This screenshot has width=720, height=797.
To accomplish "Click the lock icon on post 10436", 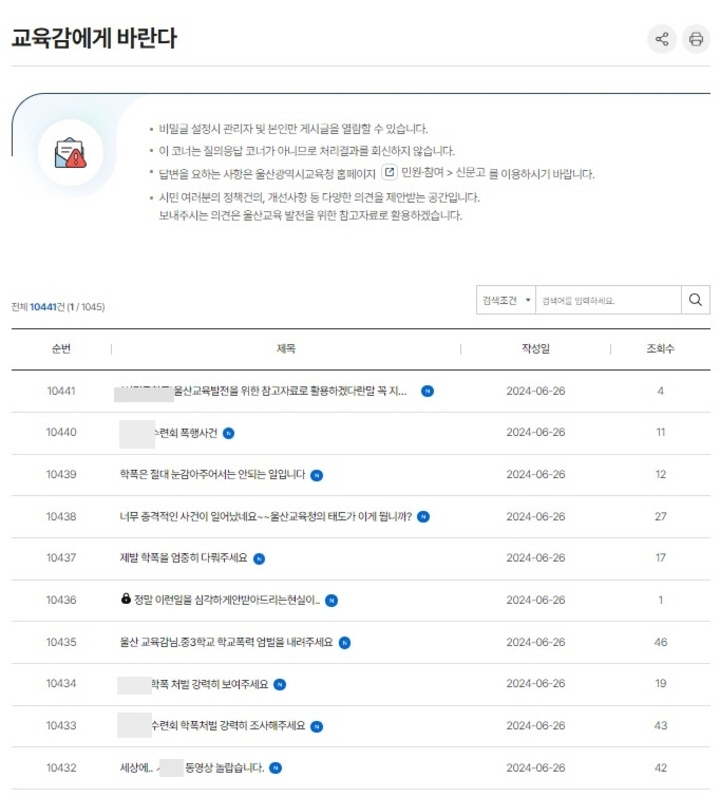I will coord(126,598).
